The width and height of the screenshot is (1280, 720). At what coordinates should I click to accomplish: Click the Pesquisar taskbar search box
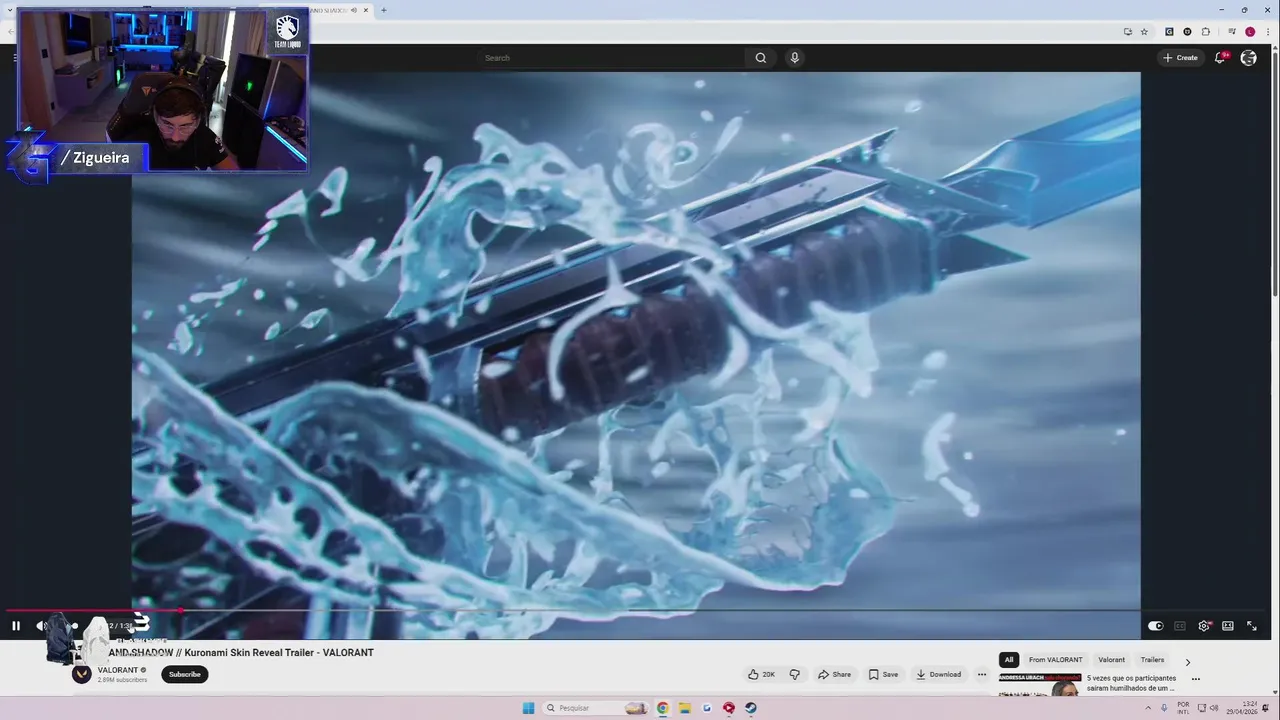click(x=597, y=708)
